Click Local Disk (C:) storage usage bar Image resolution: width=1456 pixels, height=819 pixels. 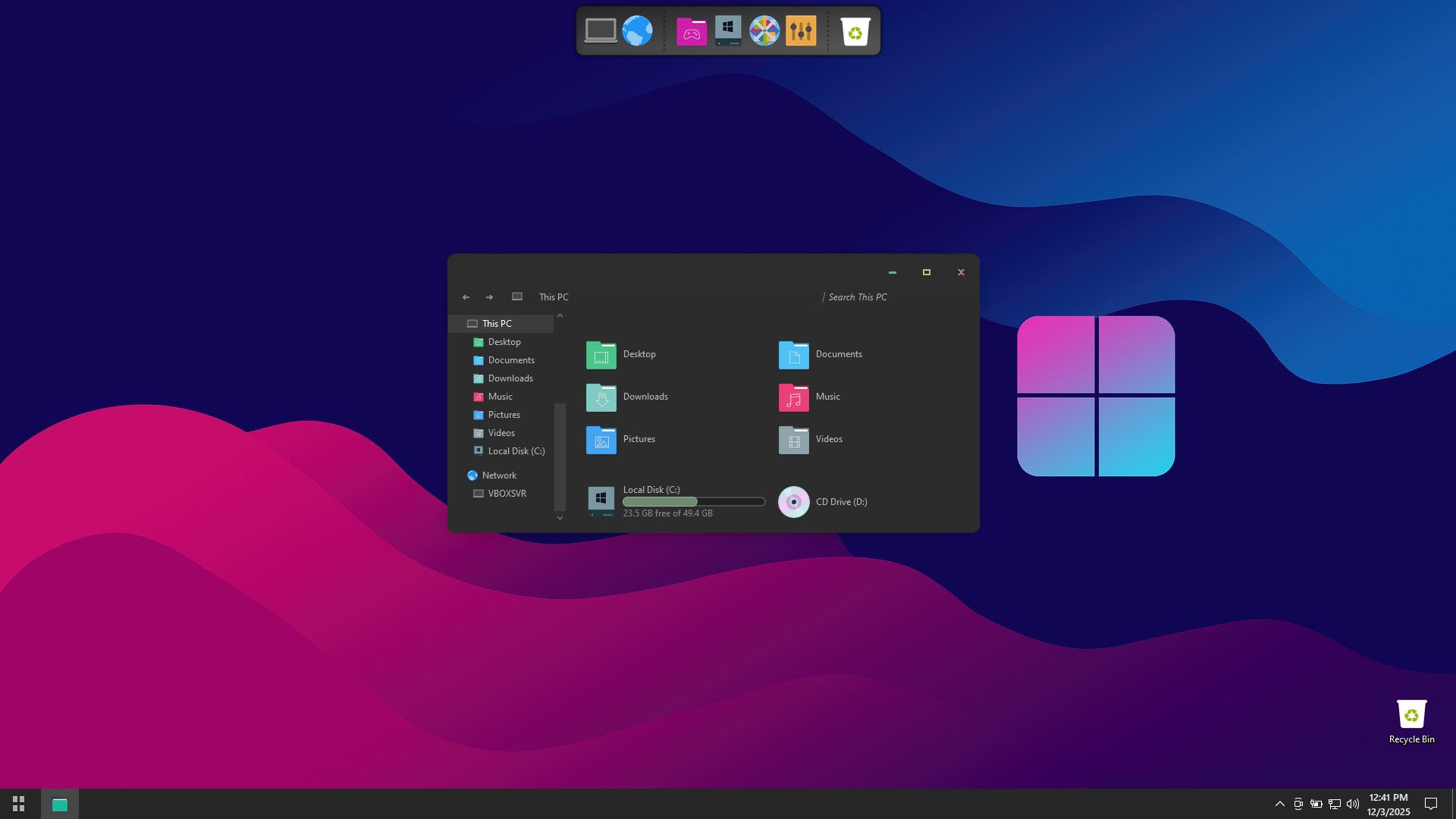[x=693, y=502]
